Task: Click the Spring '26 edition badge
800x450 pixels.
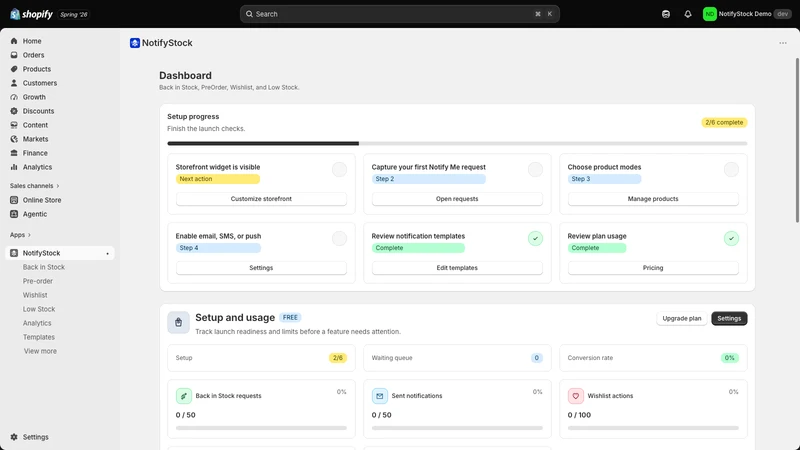Action: [73, 14]
